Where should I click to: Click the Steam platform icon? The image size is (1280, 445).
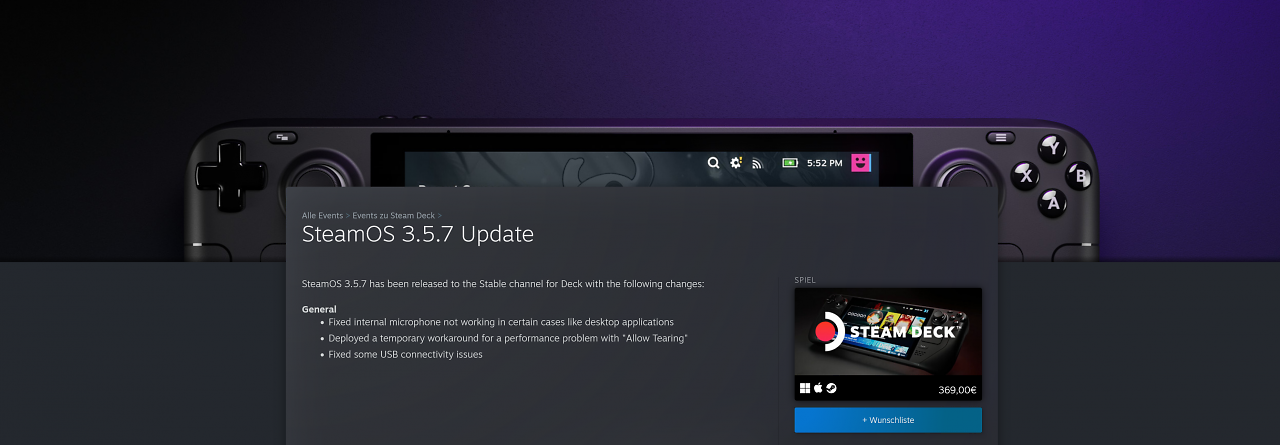tap(831, 388)
